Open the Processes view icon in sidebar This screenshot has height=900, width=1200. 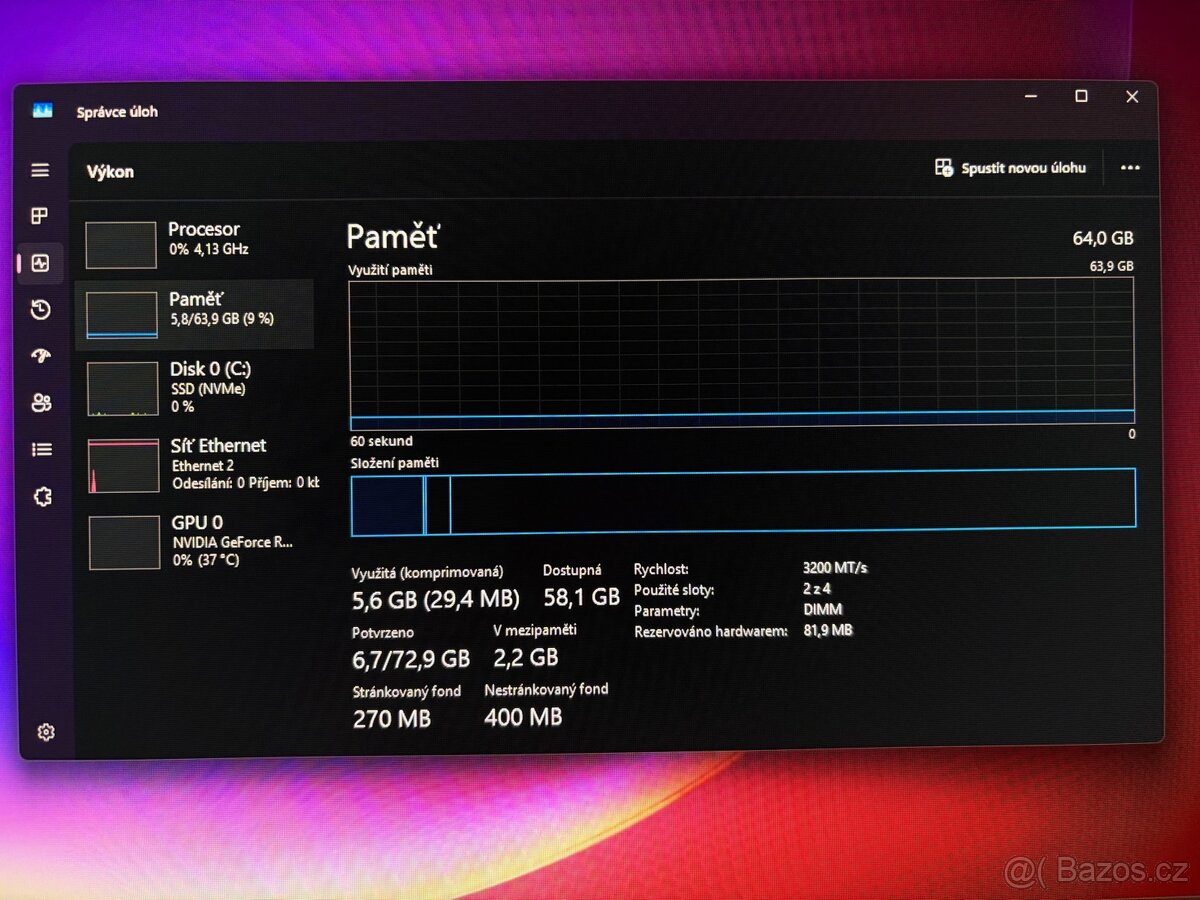(x=40, y=216)
